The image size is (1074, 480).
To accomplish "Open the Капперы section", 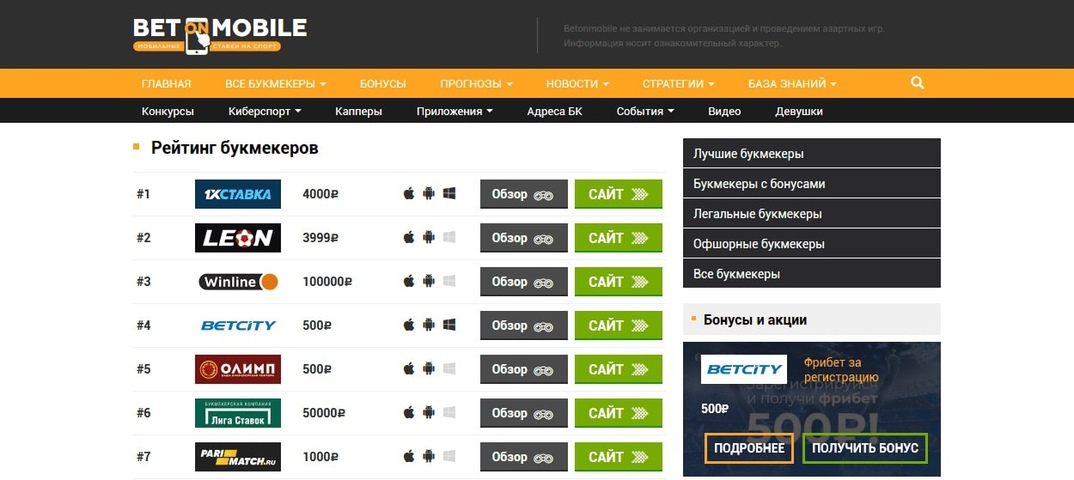I will [x=359, y=111].
